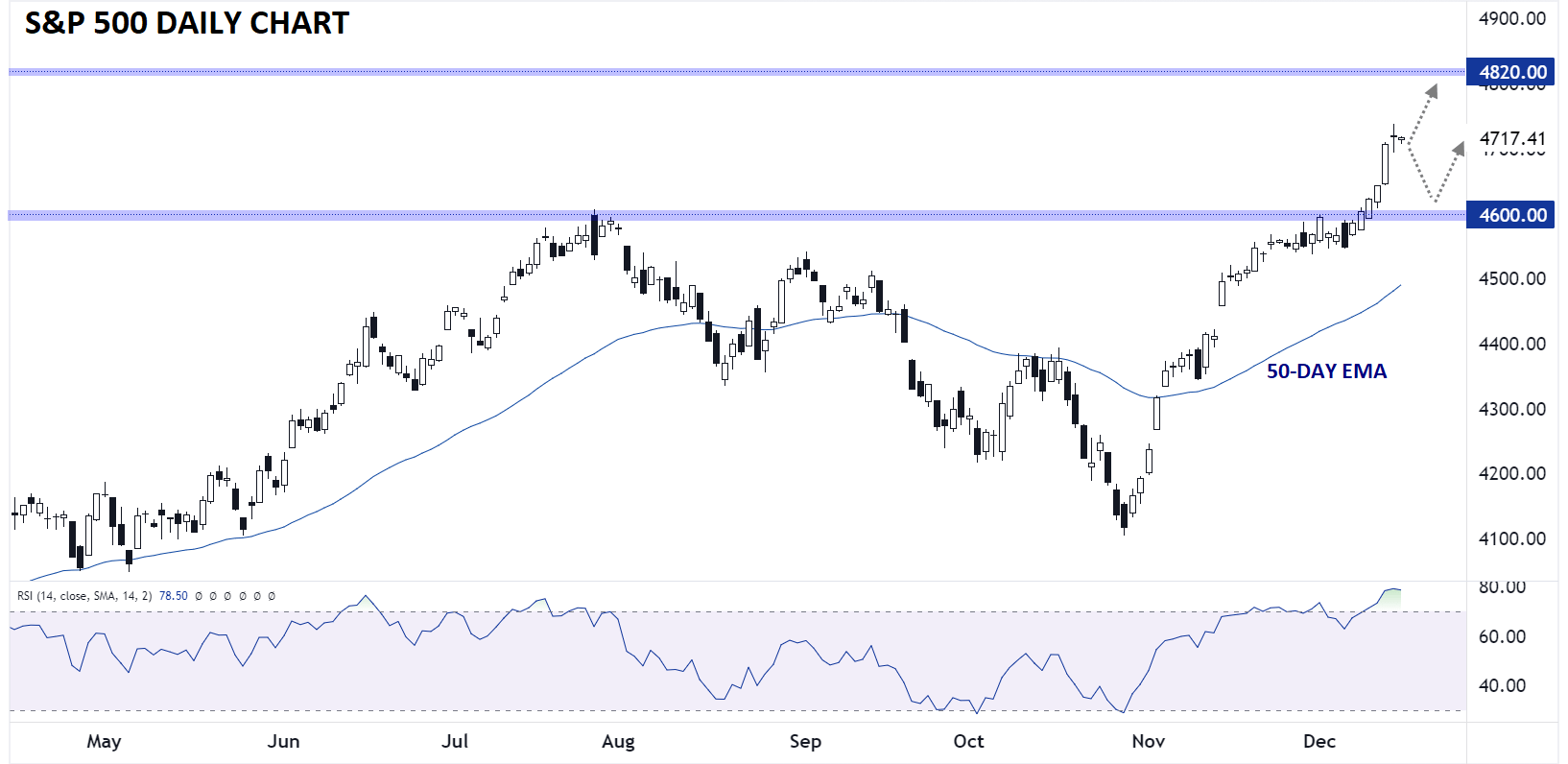Click the 4400.00 price axis label
1568x764 pixels.
coord(1512,344)
